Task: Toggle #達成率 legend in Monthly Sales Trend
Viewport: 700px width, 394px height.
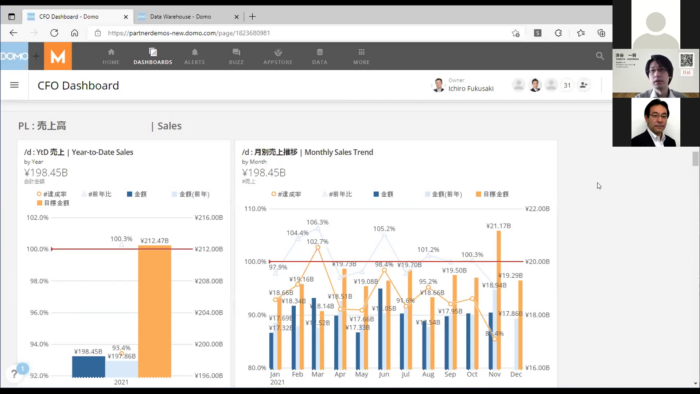Action: click(286, 194)
